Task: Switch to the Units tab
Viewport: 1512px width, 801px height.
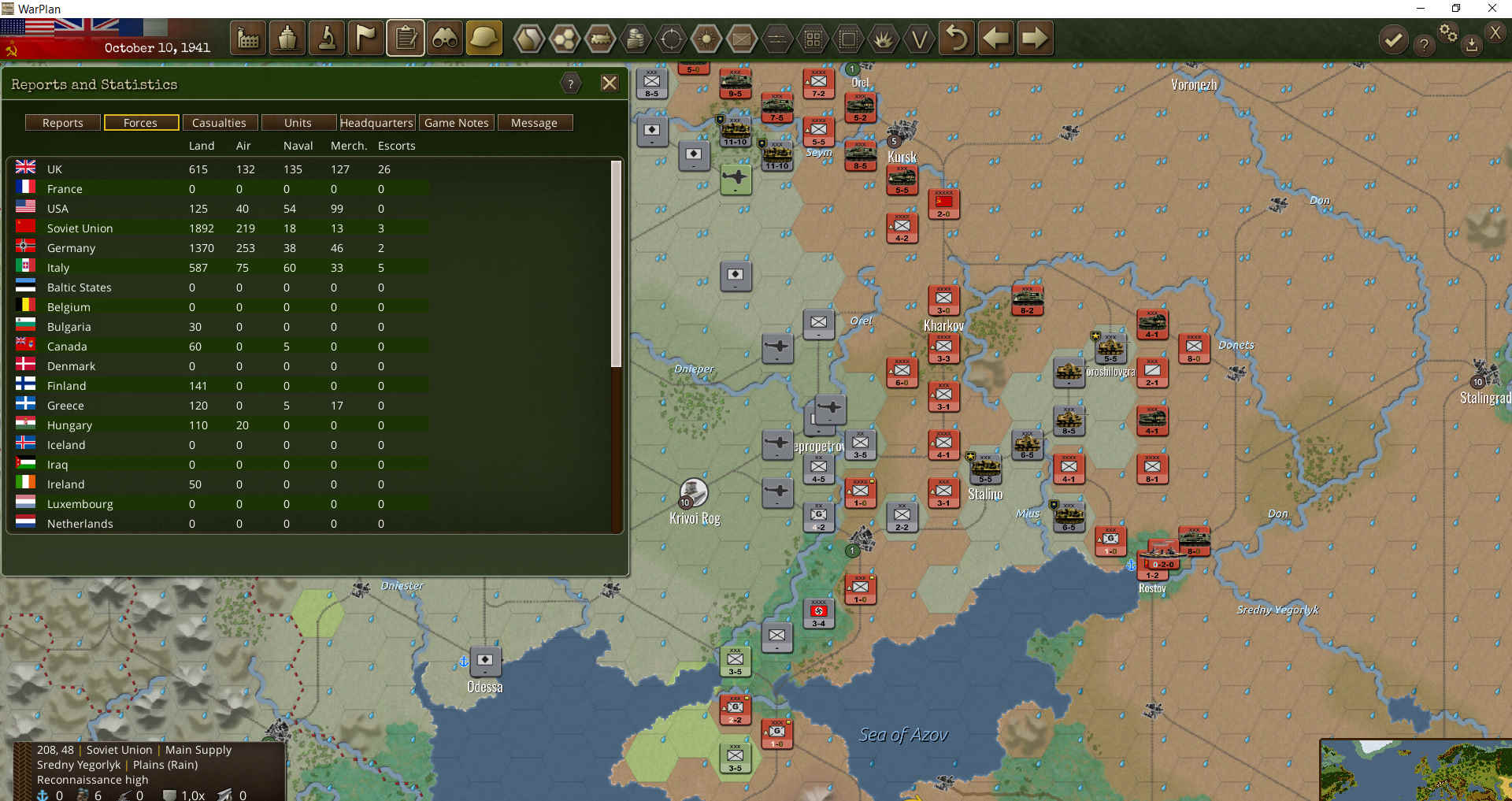Action: click(298, 123)
